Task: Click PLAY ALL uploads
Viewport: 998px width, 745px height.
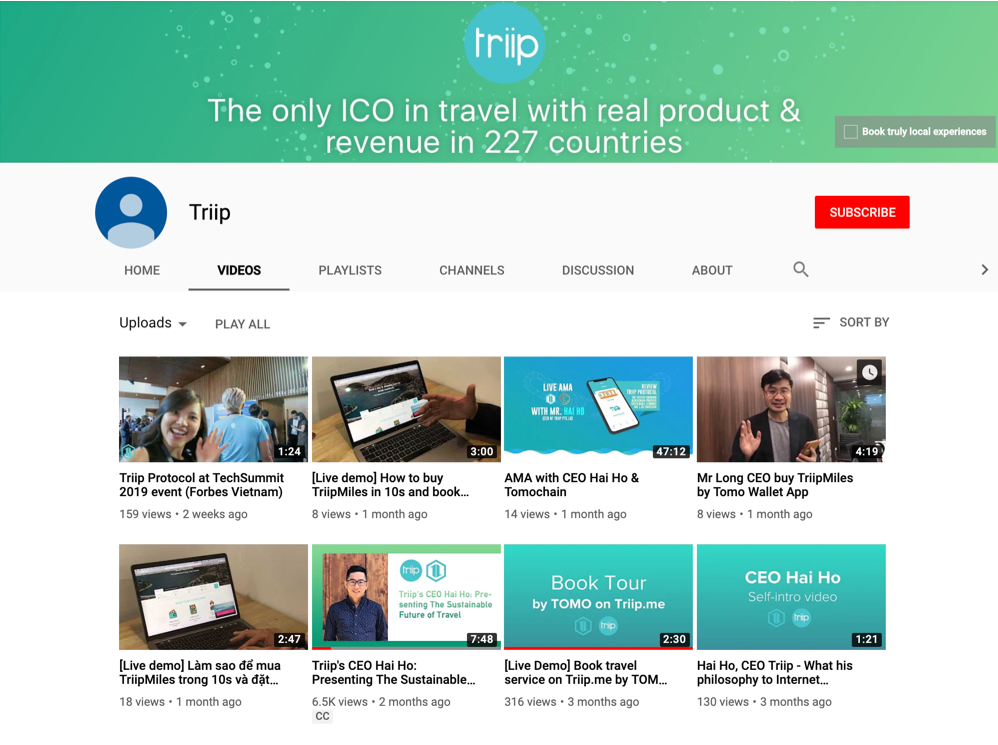Action: 242,324
